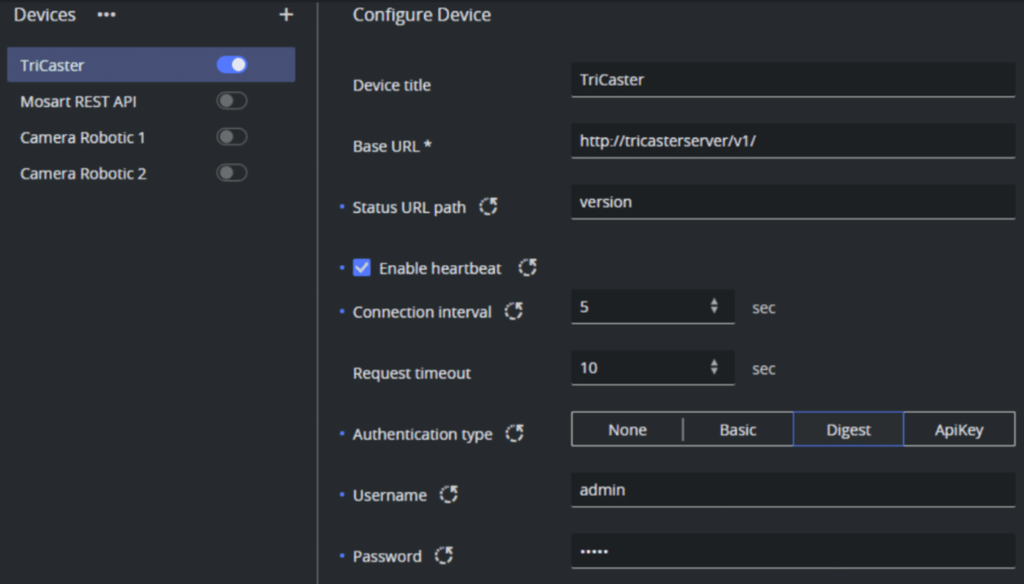Set authentication type to None
Screen dimensions: 1024x584
coord(627,430)
